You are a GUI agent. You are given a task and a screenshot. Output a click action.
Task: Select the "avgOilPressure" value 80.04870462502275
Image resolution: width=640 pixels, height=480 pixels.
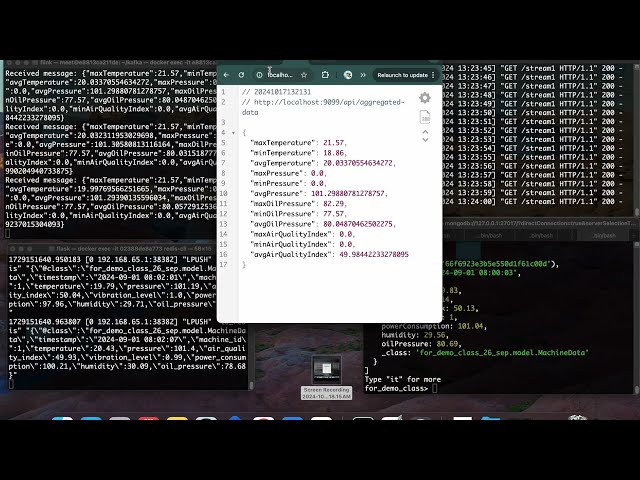point(358,224)
